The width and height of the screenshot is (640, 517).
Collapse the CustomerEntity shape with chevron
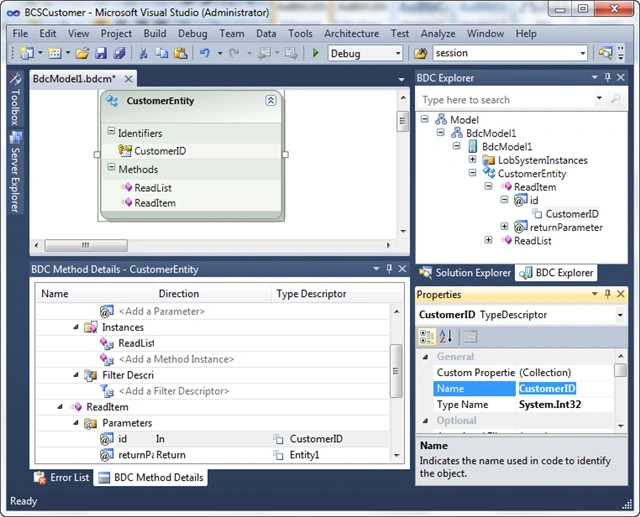coord(271,100)
